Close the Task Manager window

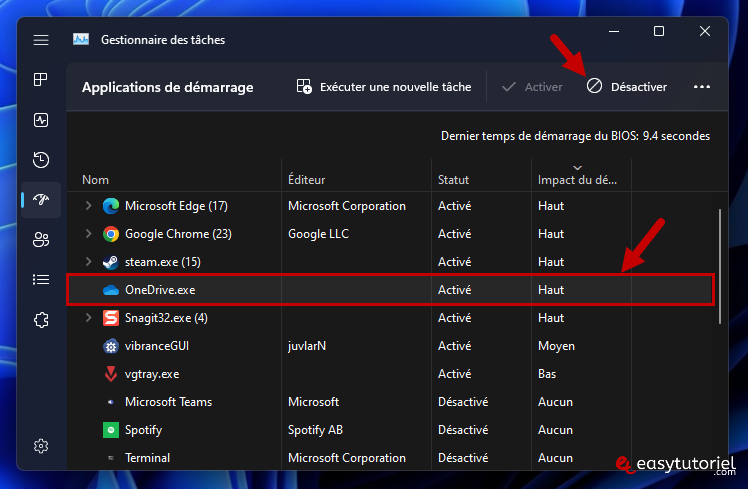coord(705,31)
